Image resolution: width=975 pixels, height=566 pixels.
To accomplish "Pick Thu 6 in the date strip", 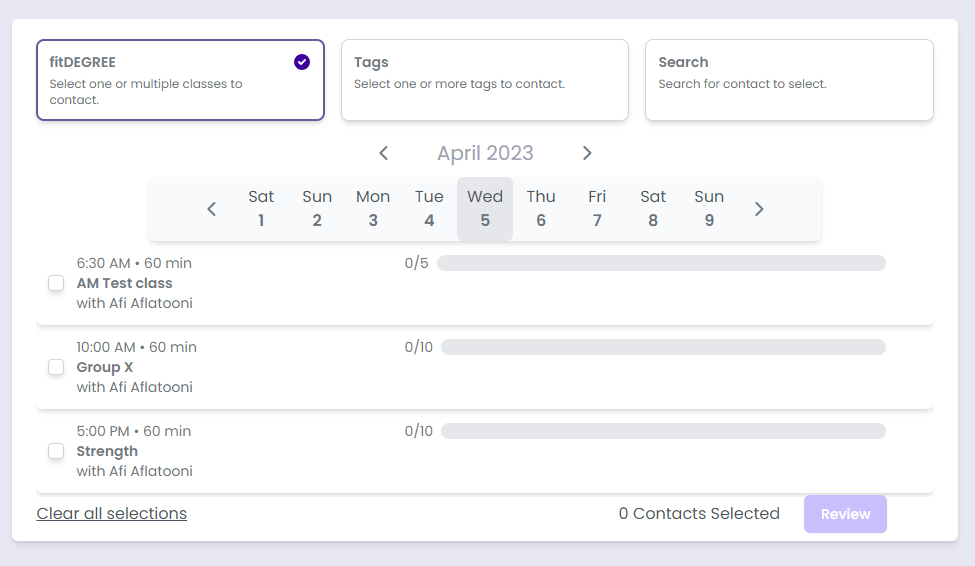I will tap(541, 208).
